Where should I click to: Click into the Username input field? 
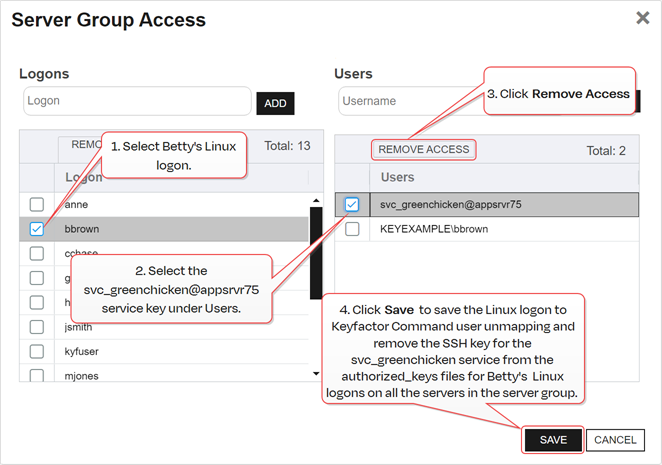click(410, 101)
